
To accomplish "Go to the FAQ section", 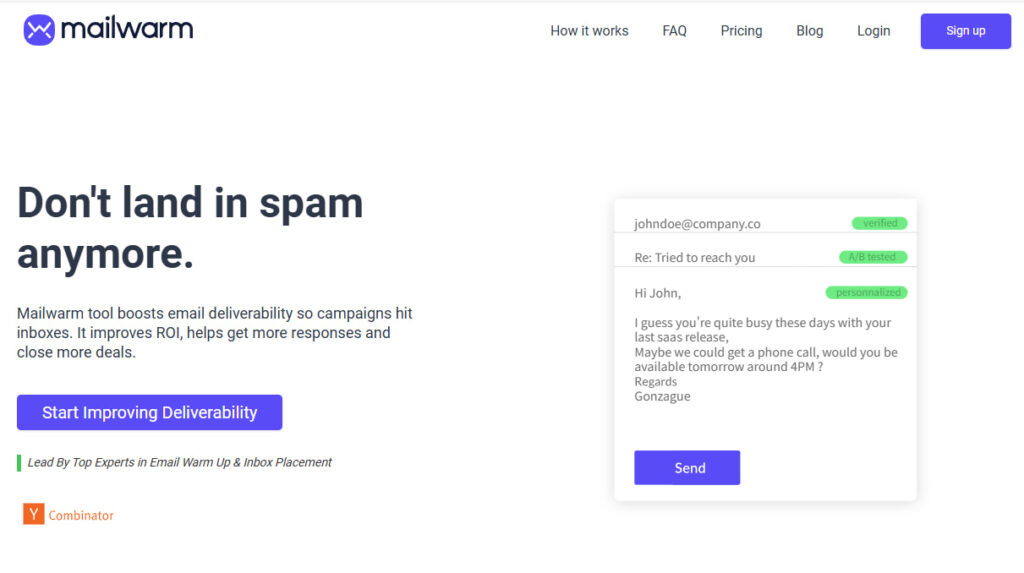I will (674, 31).
